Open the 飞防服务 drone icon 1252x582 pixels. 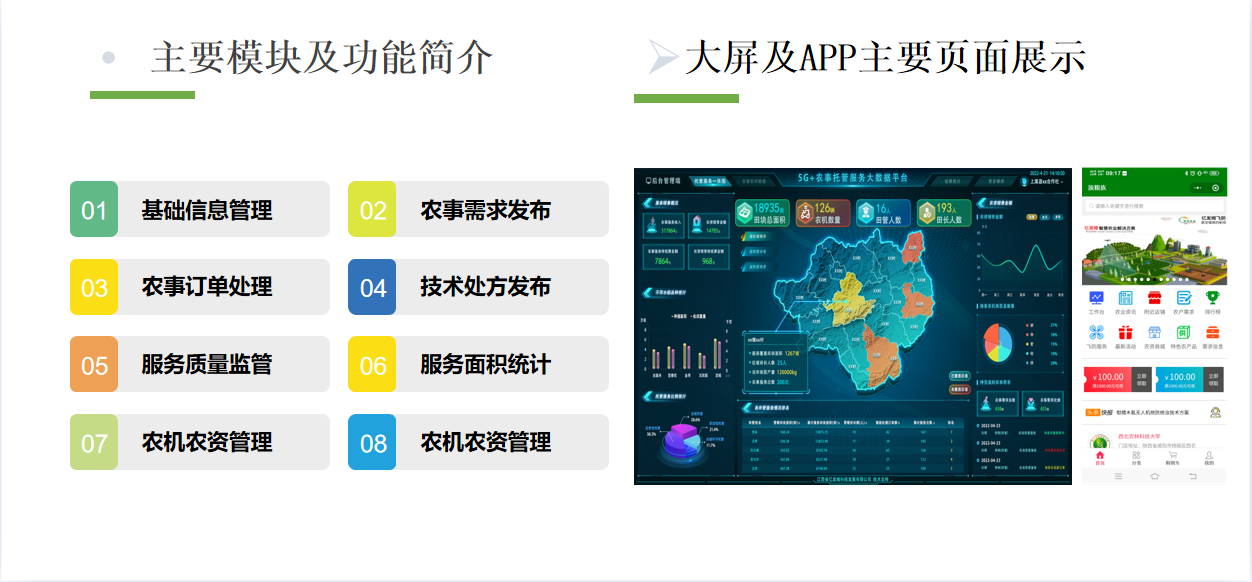(1097, 334)
